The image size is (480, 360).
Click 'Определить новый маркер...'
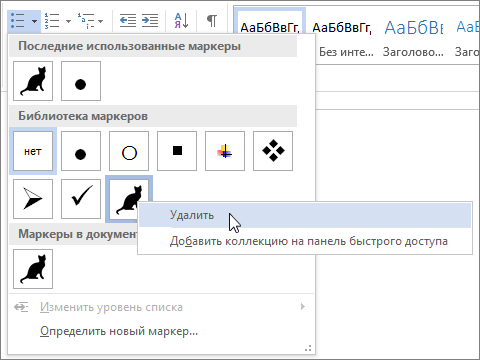point(161,331)
